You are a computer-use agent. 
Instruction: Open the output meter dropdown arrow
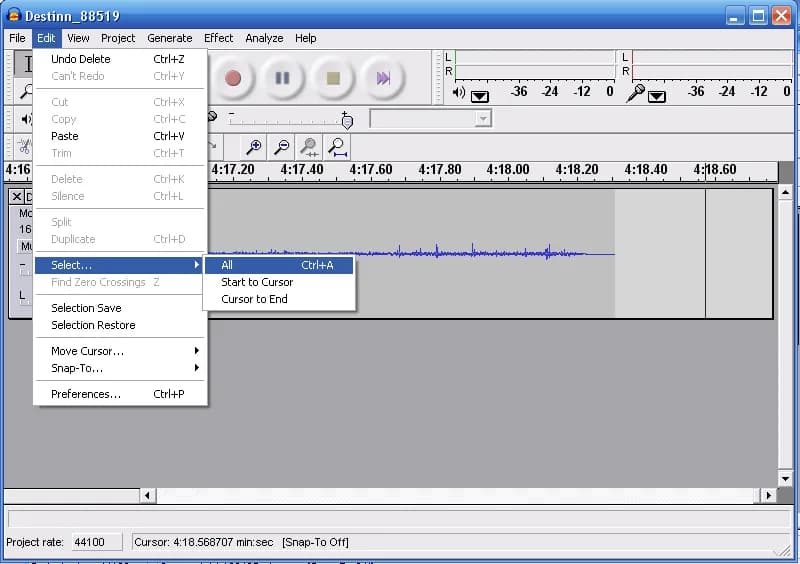(480, 96)
